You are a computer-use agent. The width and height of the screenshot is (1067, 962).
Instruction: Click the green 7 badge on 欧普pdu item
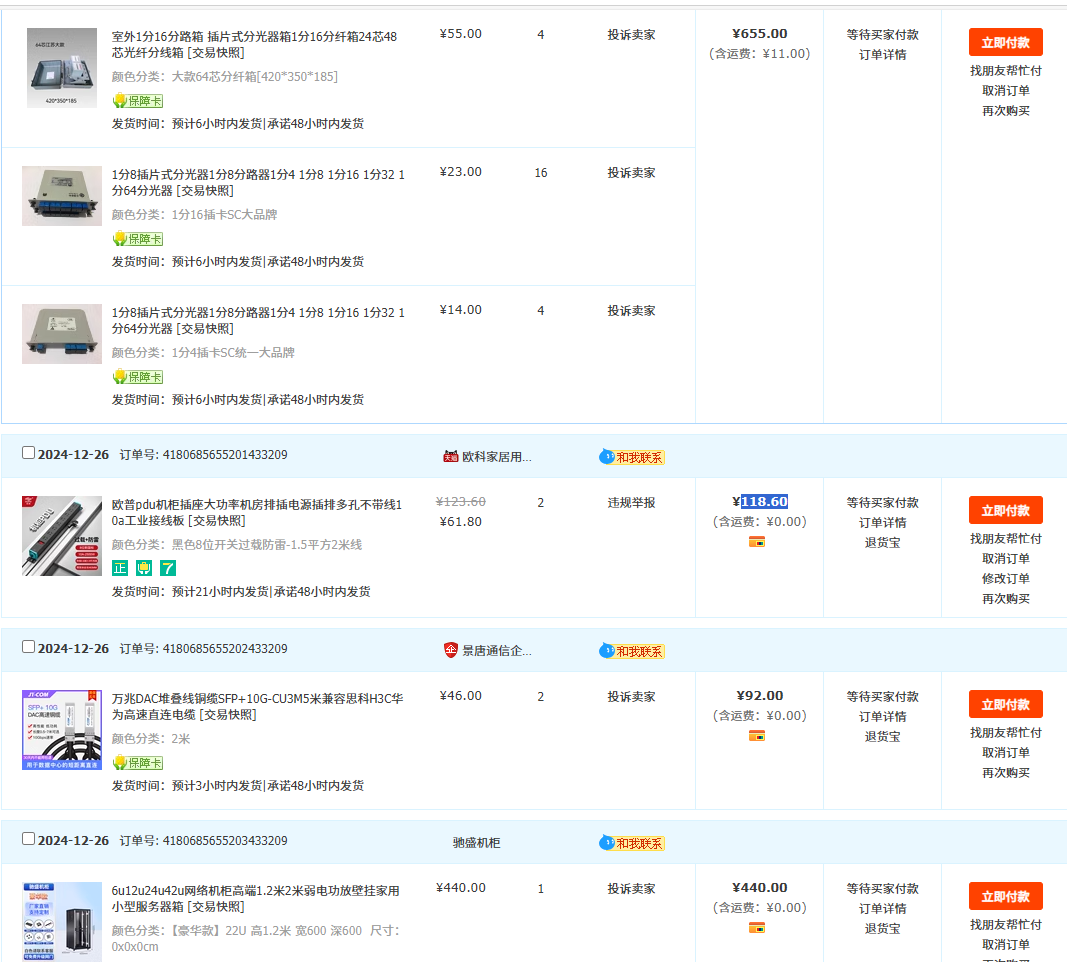[168, 568]
